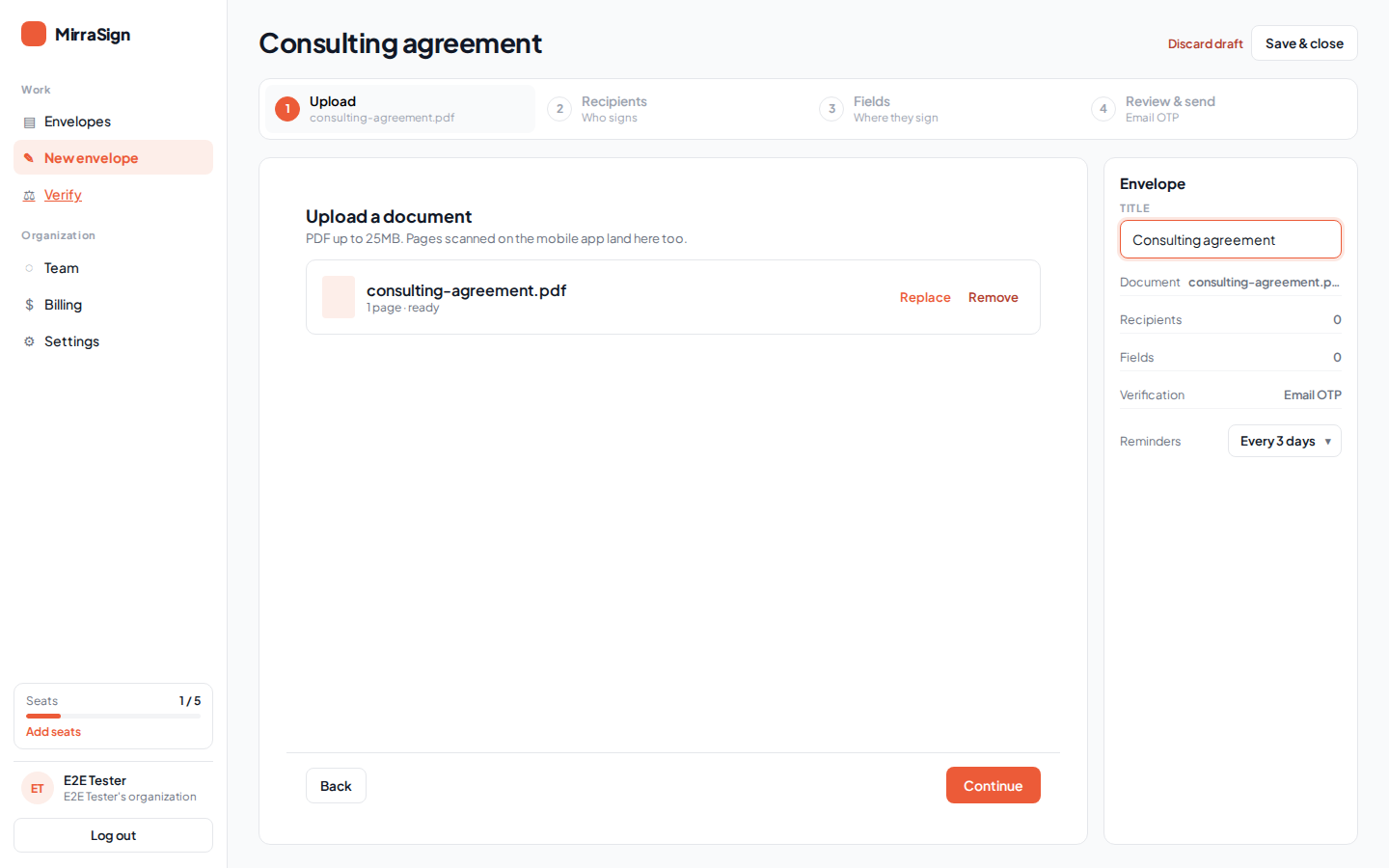The width and height of the screenshot is (1389, 868).
Task: Click the Discard draft link
Action: 1205,43
